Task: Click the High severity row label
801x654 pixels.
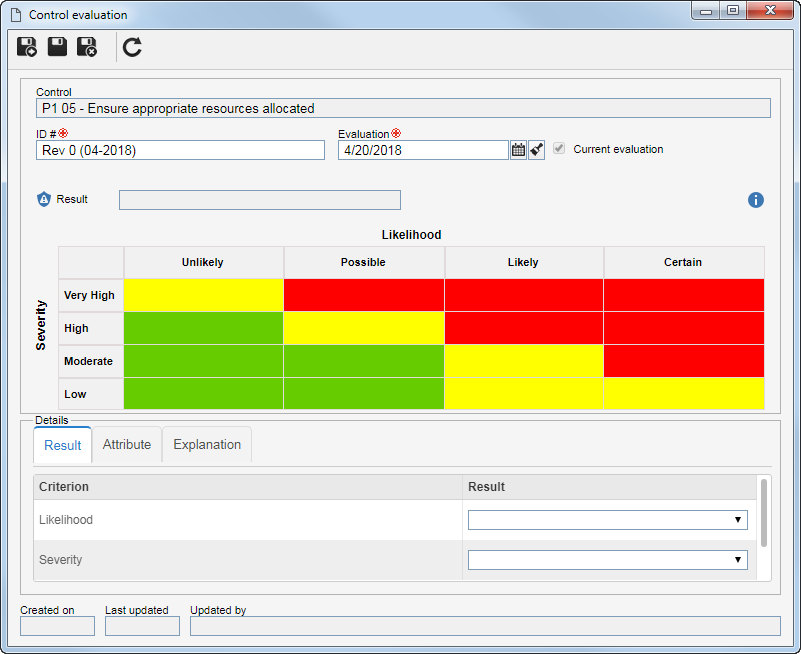Action: coord(91,328)
